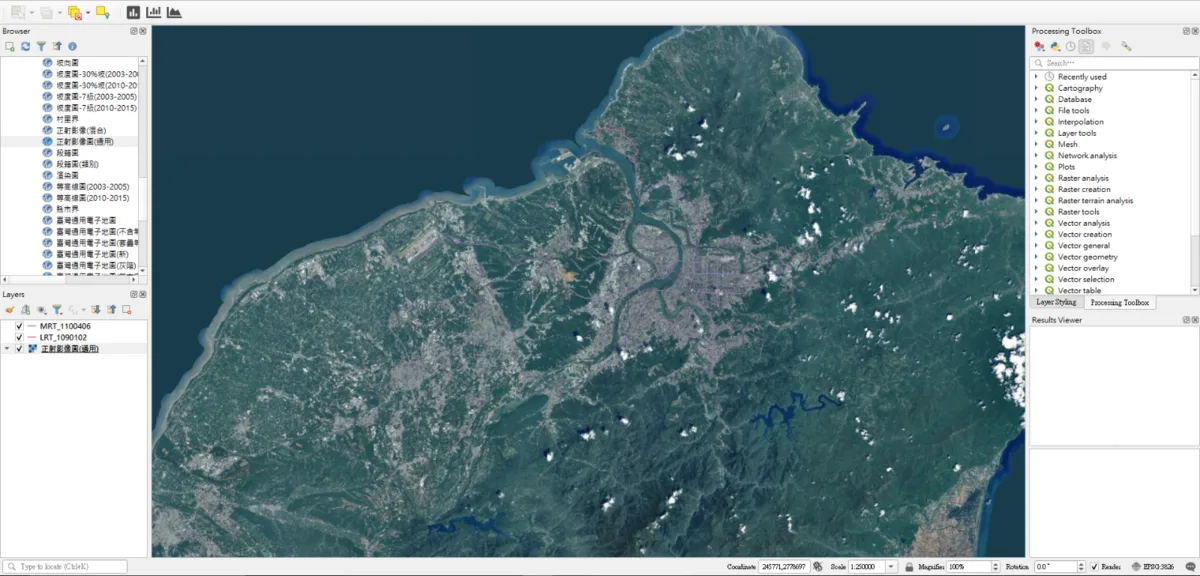Select the 等高線(2003-2005) item in Browser

[x=93, y=187]
